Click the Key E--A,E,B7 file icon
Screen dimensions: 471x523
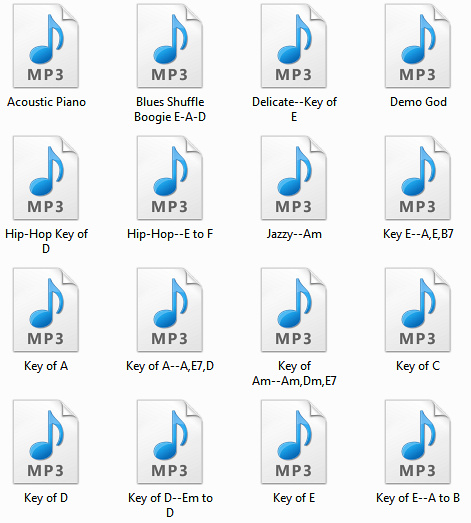418,178
